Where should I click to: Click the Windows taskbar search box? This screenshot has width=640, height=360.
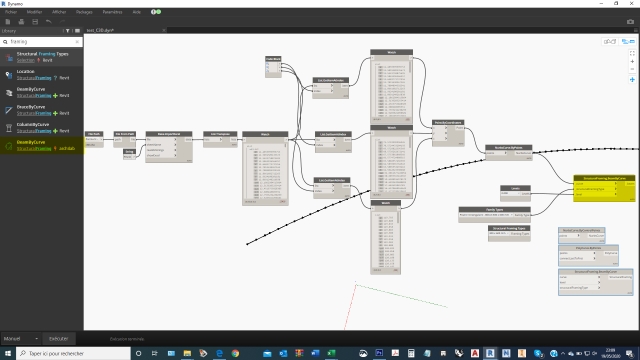[73, 353]
